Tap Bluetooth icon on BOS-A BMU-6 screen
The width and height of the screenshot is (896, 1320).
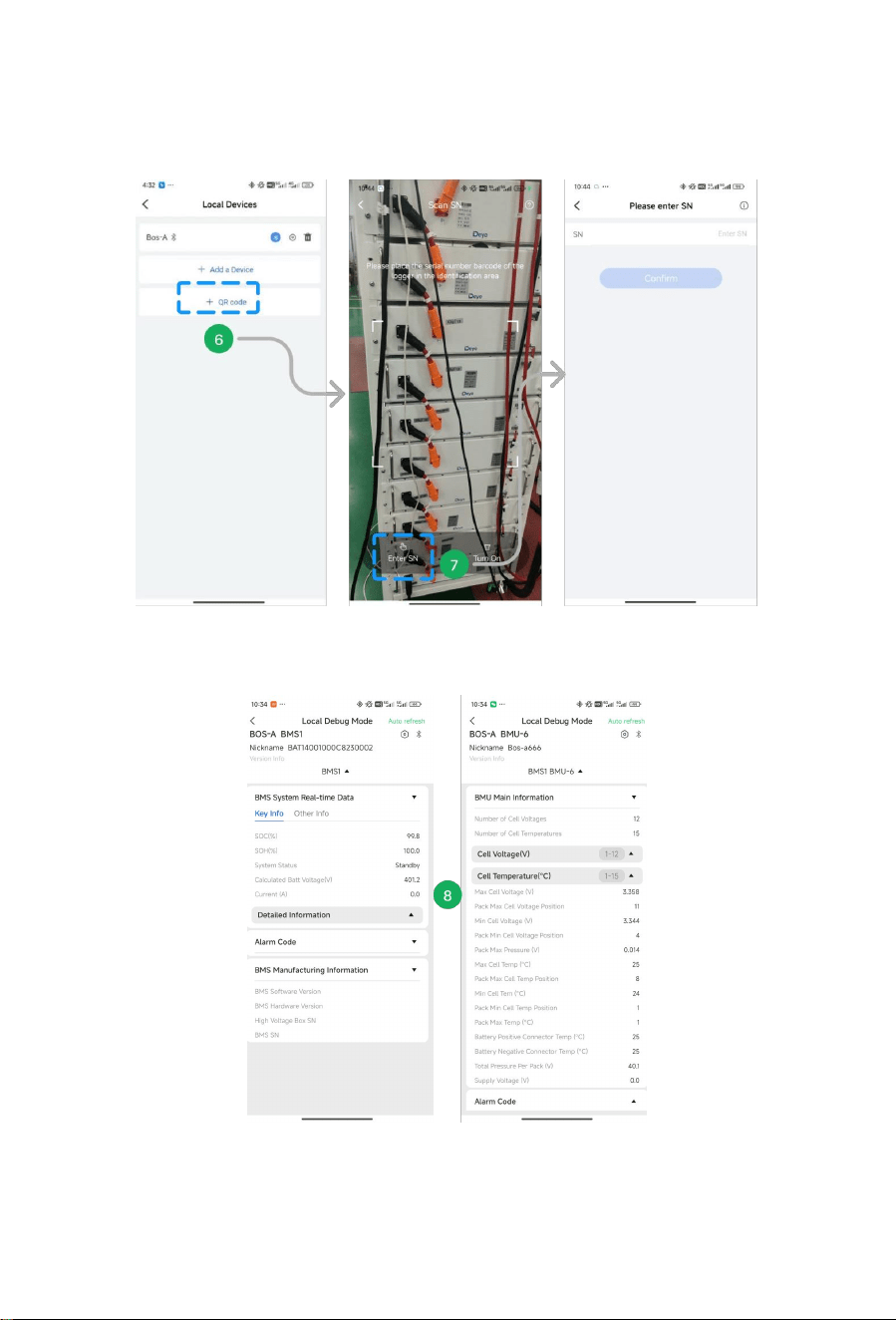click(x=639, y=734)
